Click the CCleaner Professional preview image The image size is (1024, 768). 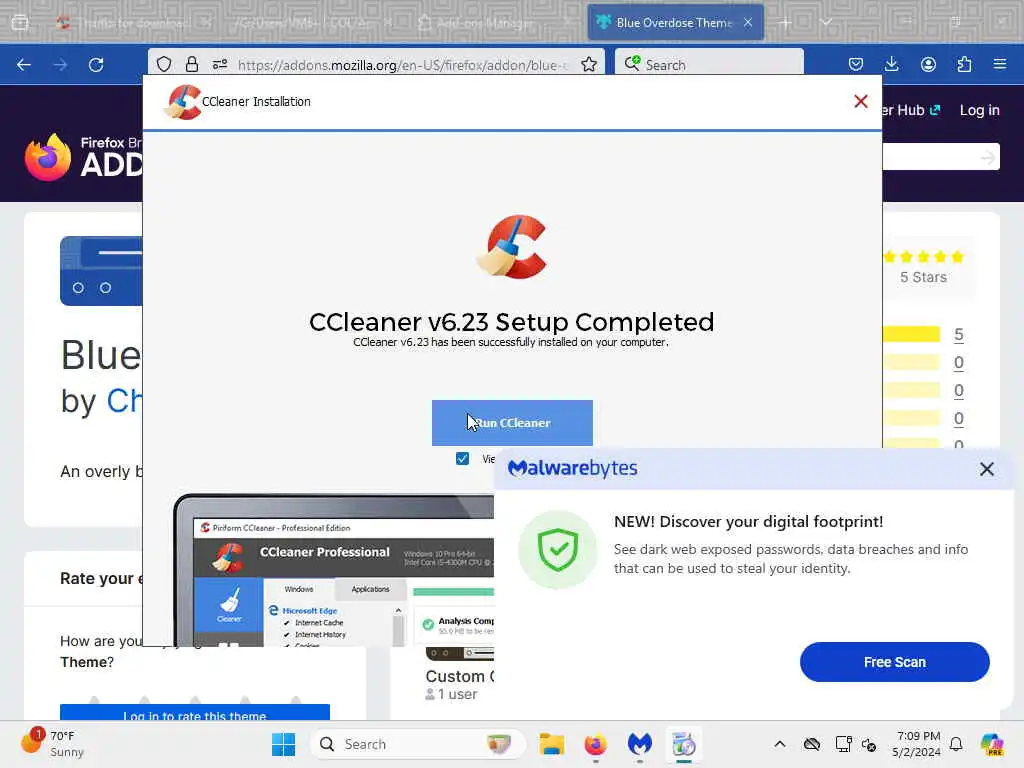(x=334, y=570)
